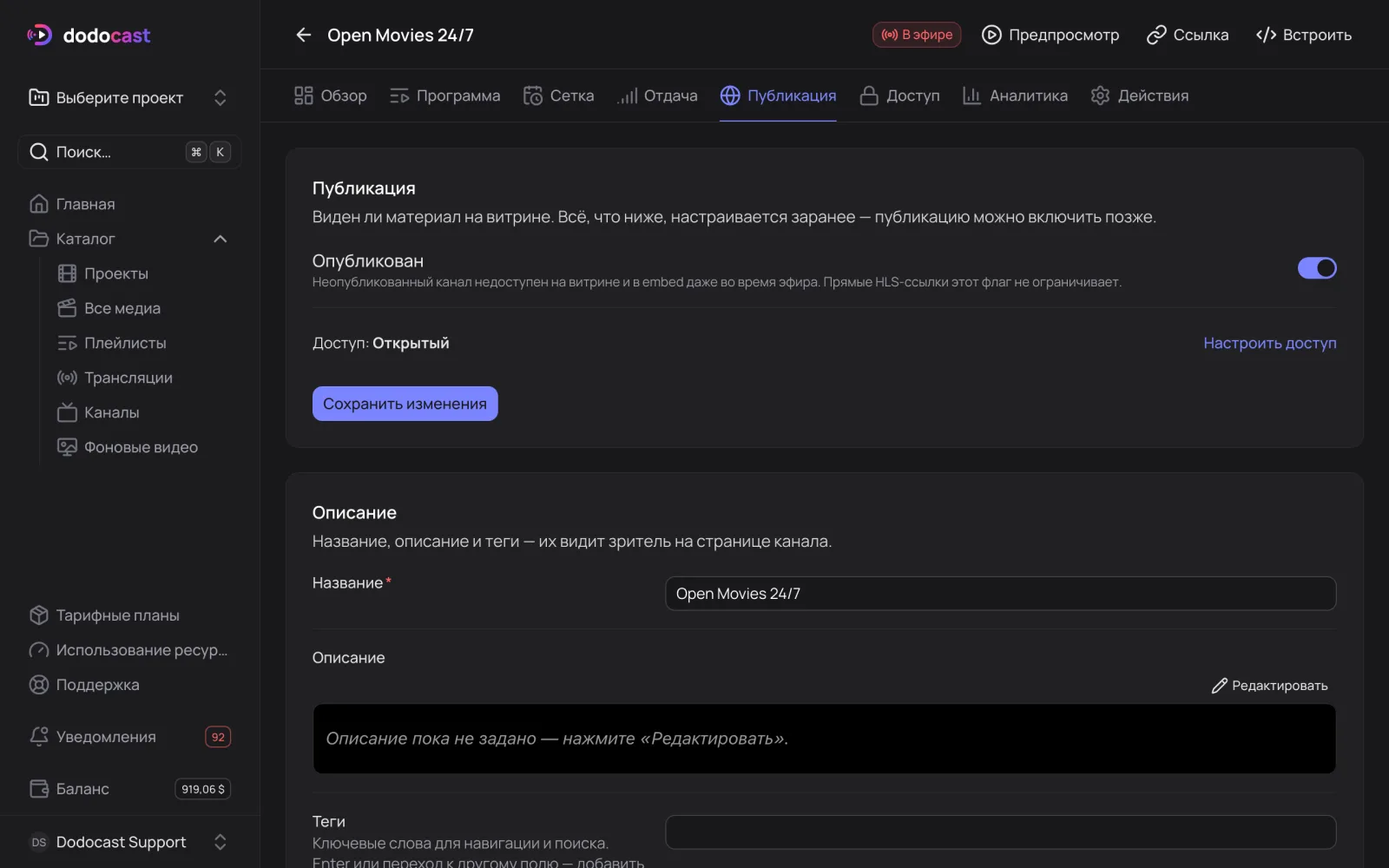Click the Сохранить изменения button

click(x=405, y=404)
